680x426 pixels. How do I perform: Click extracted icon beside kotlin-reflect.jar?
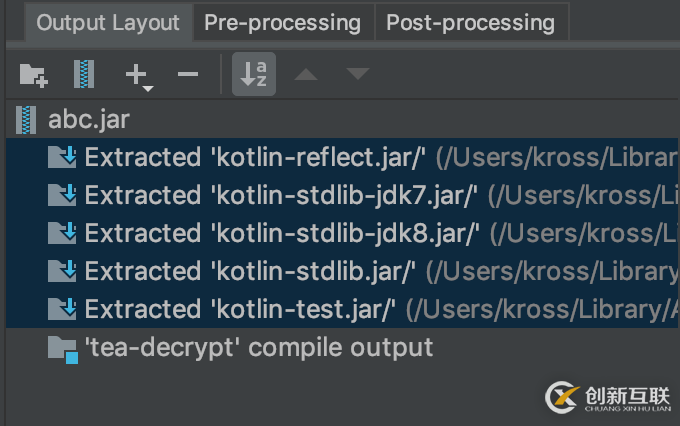[x=63, y=157]
